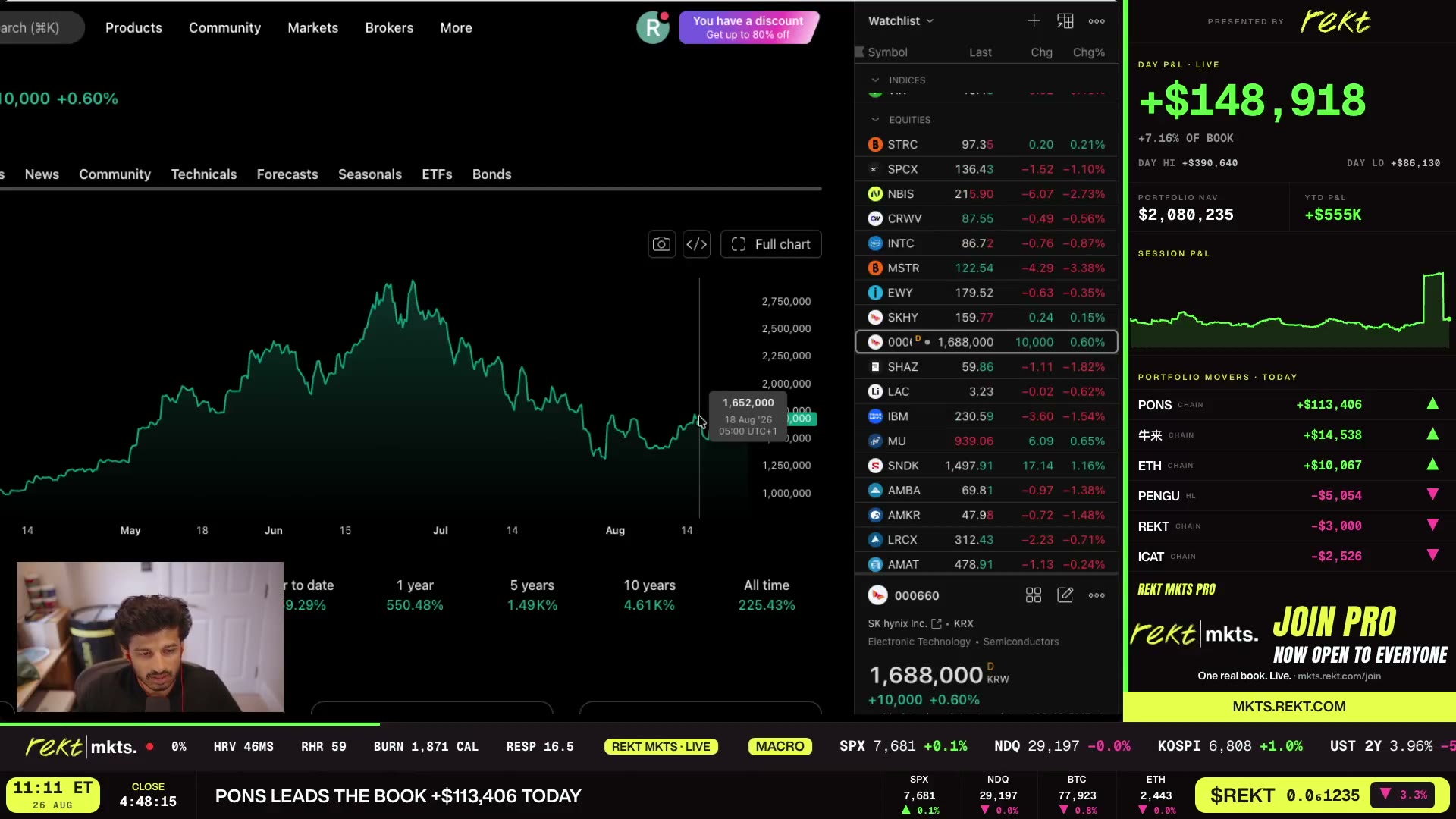Select the MSTR row in the watchlist
This screenshot has width=1456, height=819.
coord(986,268)
